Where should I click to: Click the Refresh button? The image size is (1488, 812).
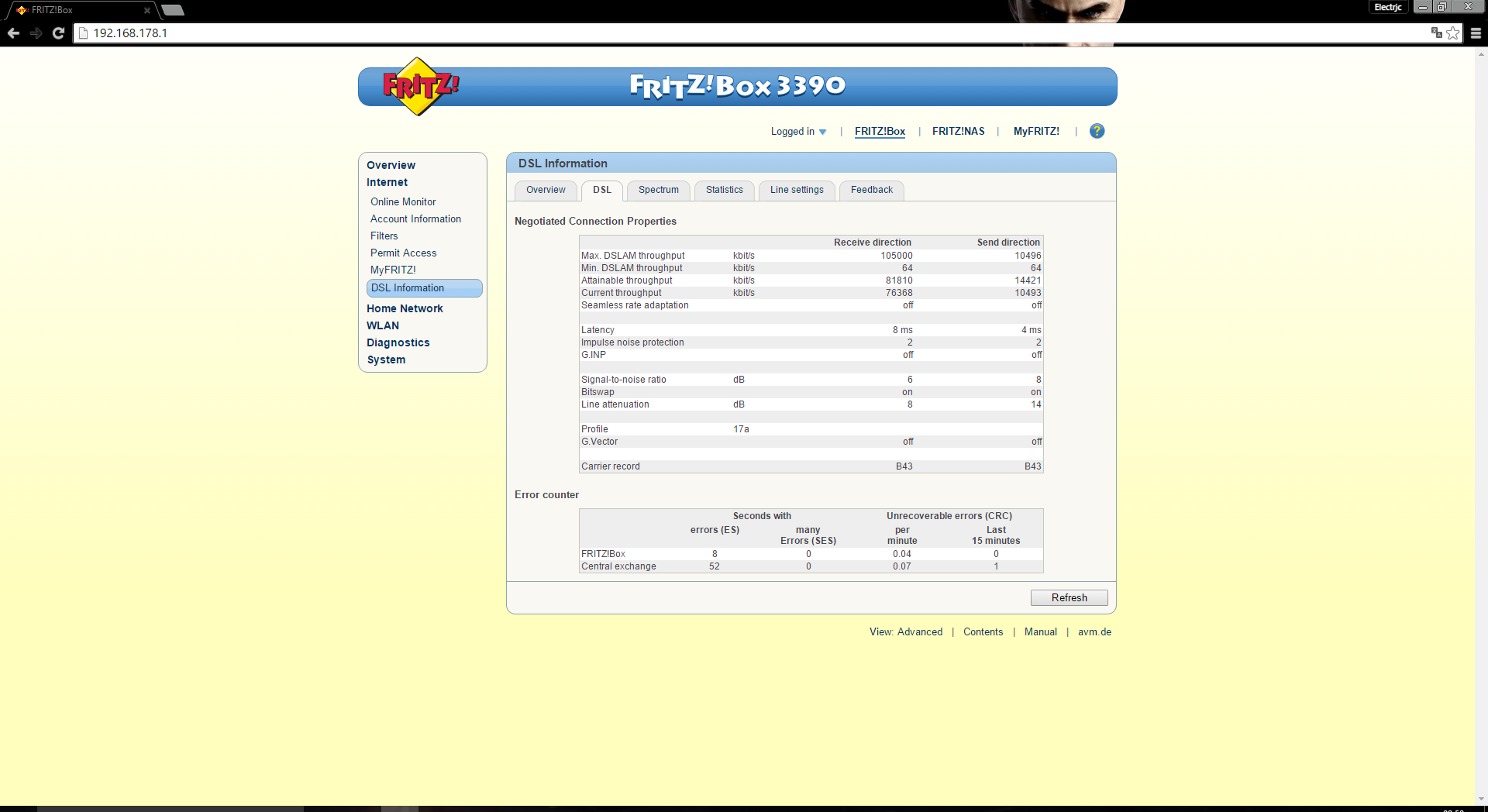pyautogui.click(x=1069, y=598)
